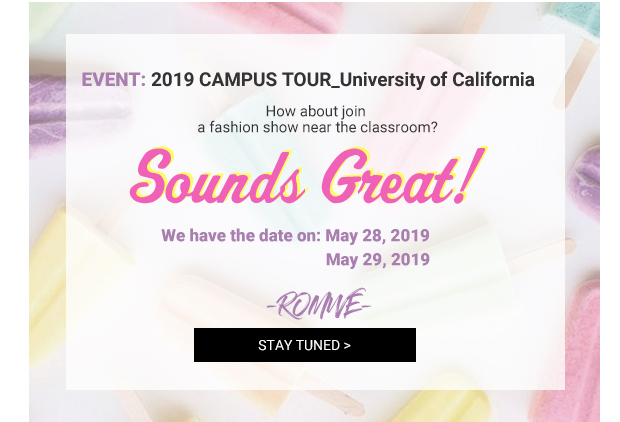The image size is (620, 422).
Task: Click the ROMWE signature logo
Action: click(319, 304)
